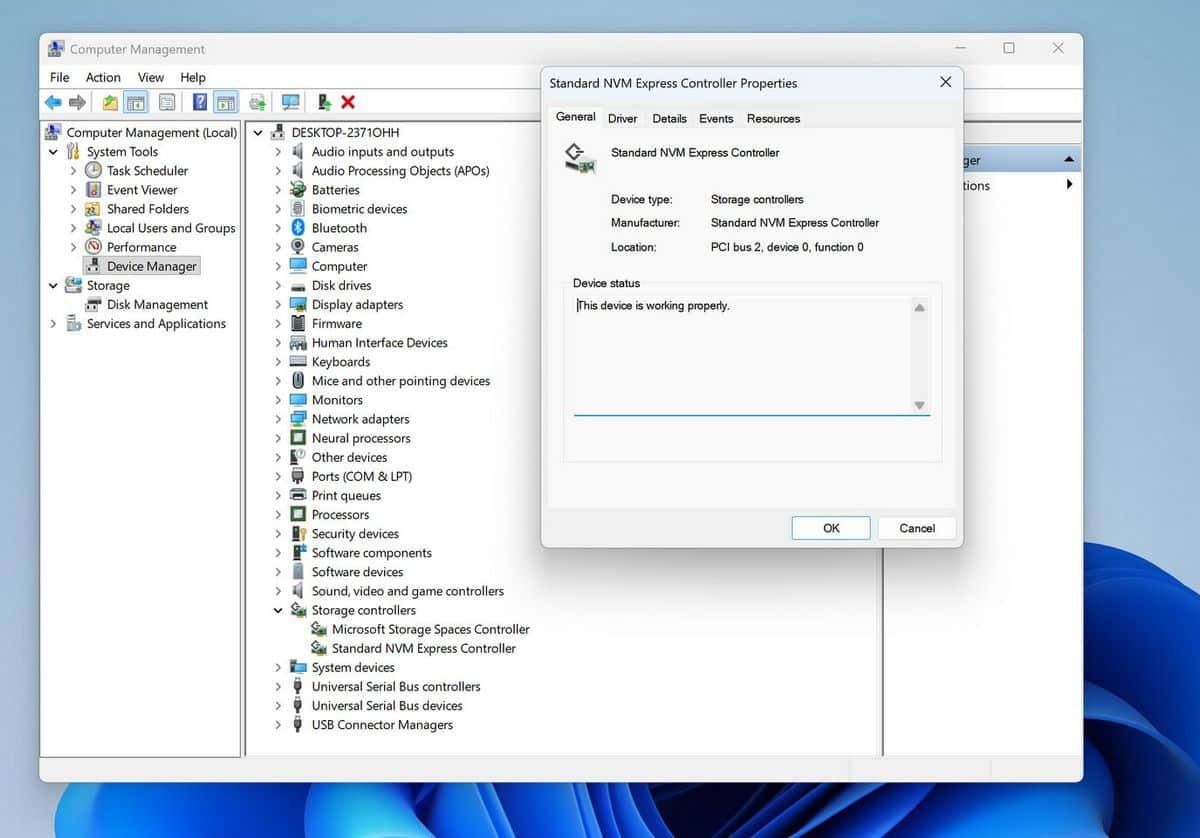The image size is (1200, 838).
Task: Toggle the Show/Hide console tree icon
Action: click(136, 101)
